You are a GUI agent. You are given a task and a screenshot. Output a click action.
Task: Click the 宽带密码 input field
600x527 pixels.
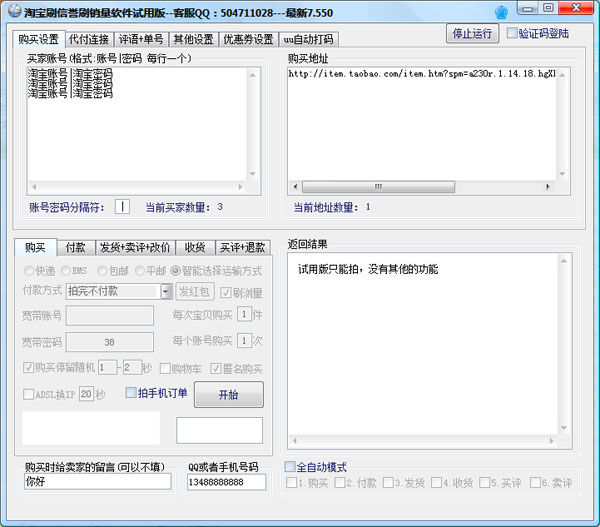pos(110,342)
